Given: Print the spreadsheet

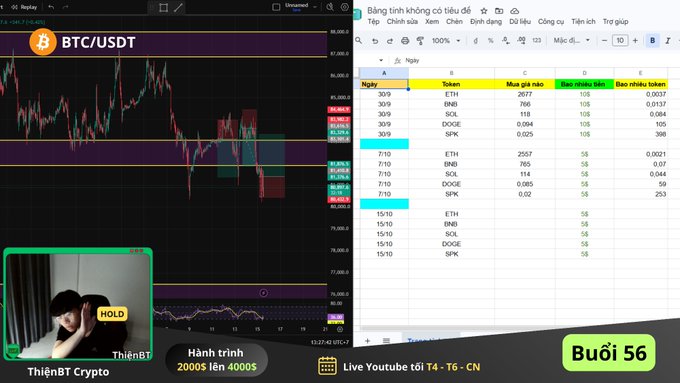Looking at the screenshot, I should point(405,41).
